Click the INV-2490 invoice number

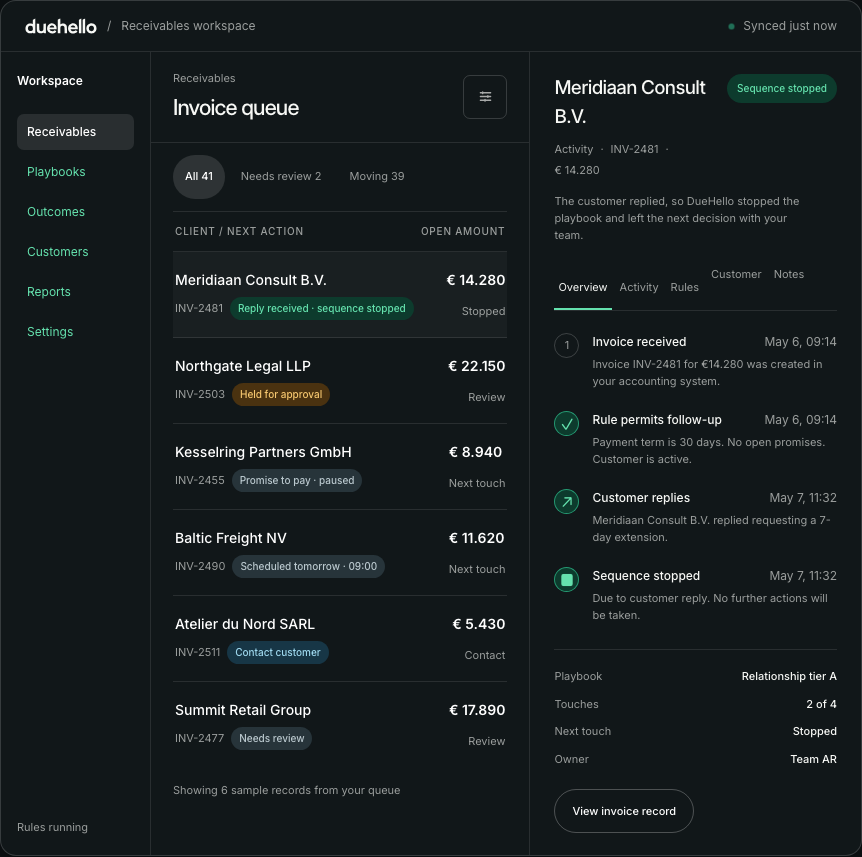[x=200, y=567]
